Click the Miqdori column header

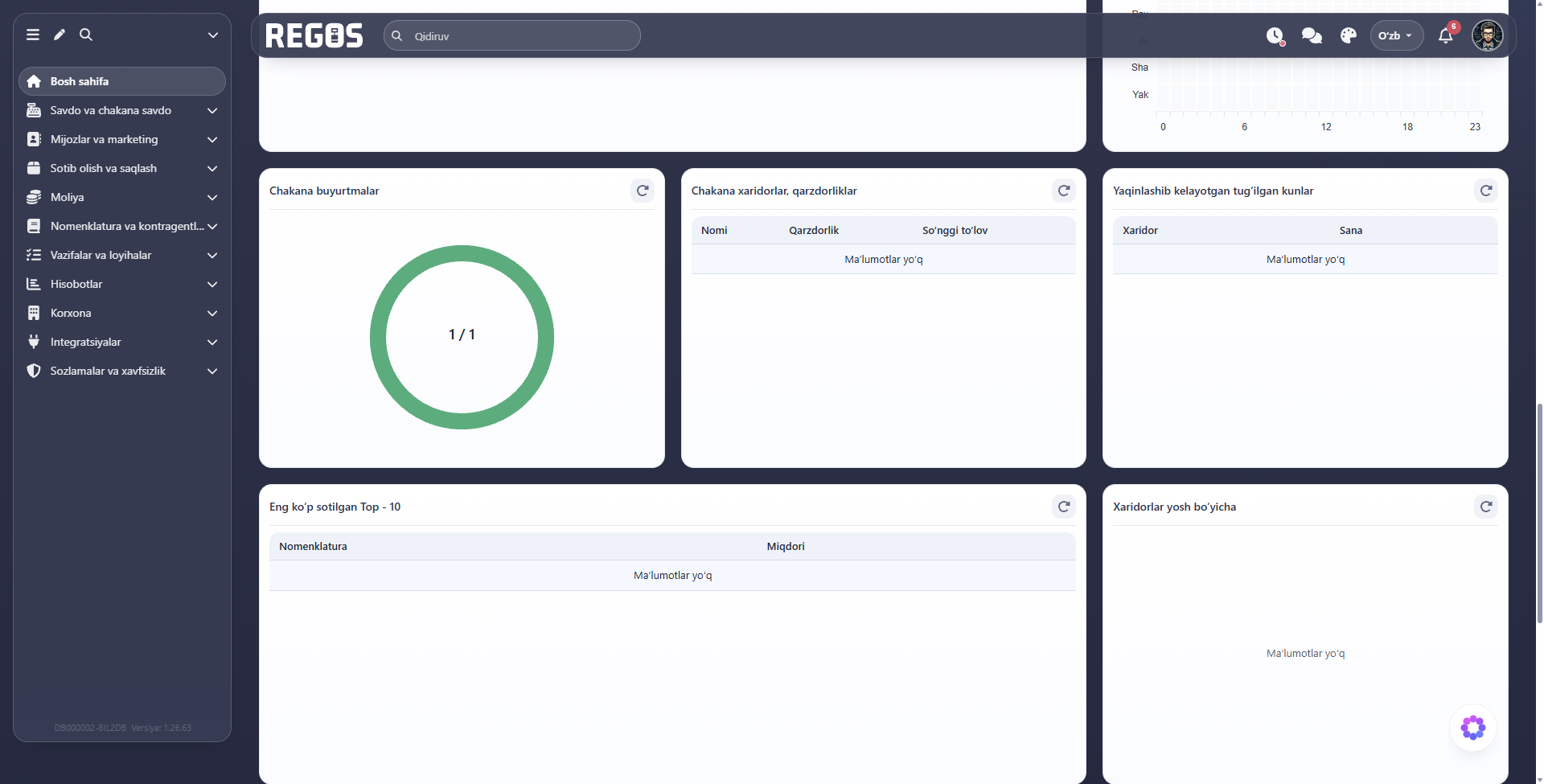(x=786, y=546)
